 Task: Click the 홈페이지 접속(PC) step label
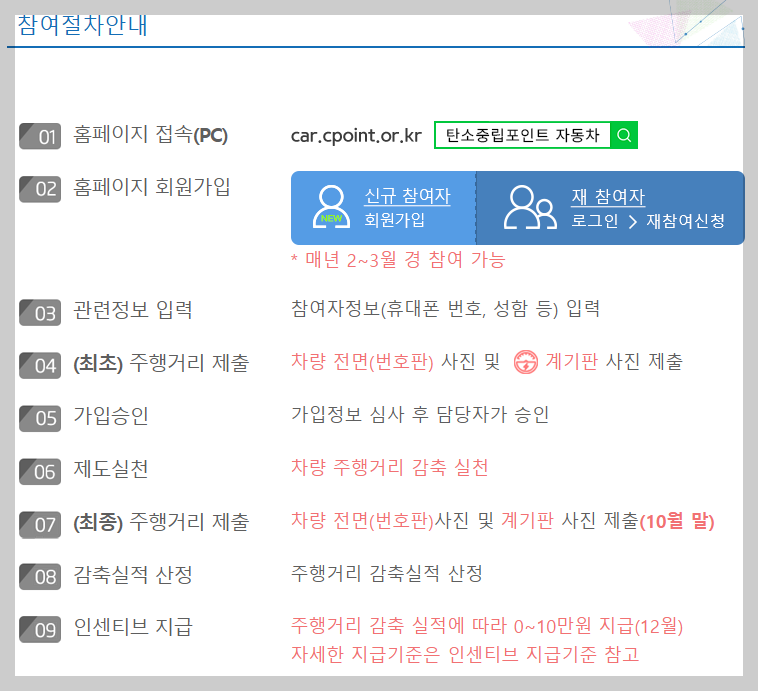(x=150, y=134)
